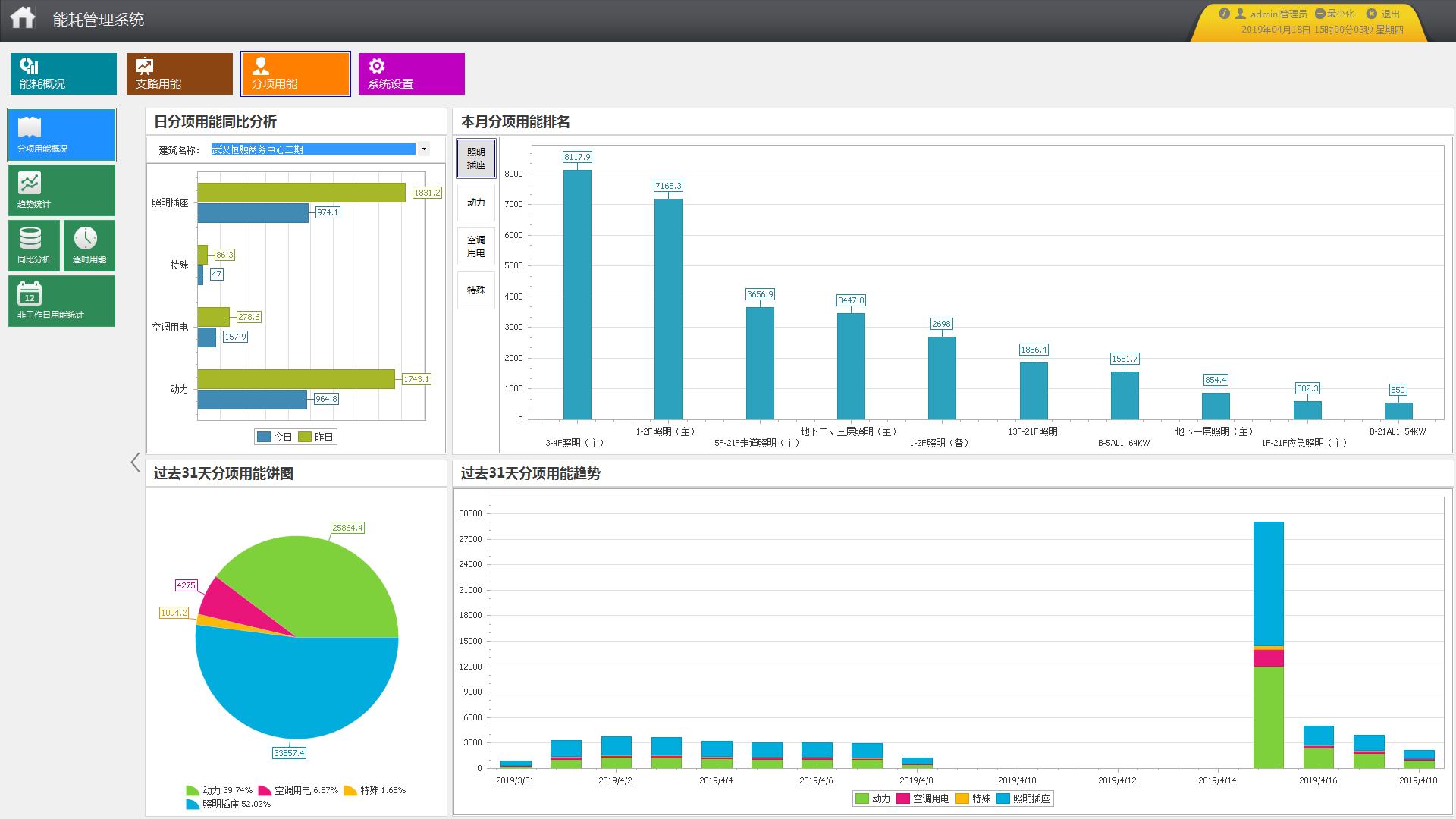
Task: Click the 最小化 minimize button
Action: click(1335, 14)
